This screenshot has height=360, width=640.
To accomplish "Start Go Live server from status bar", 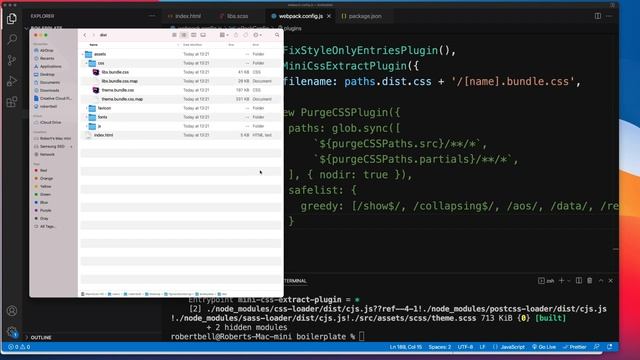I will tap(544, 347).
